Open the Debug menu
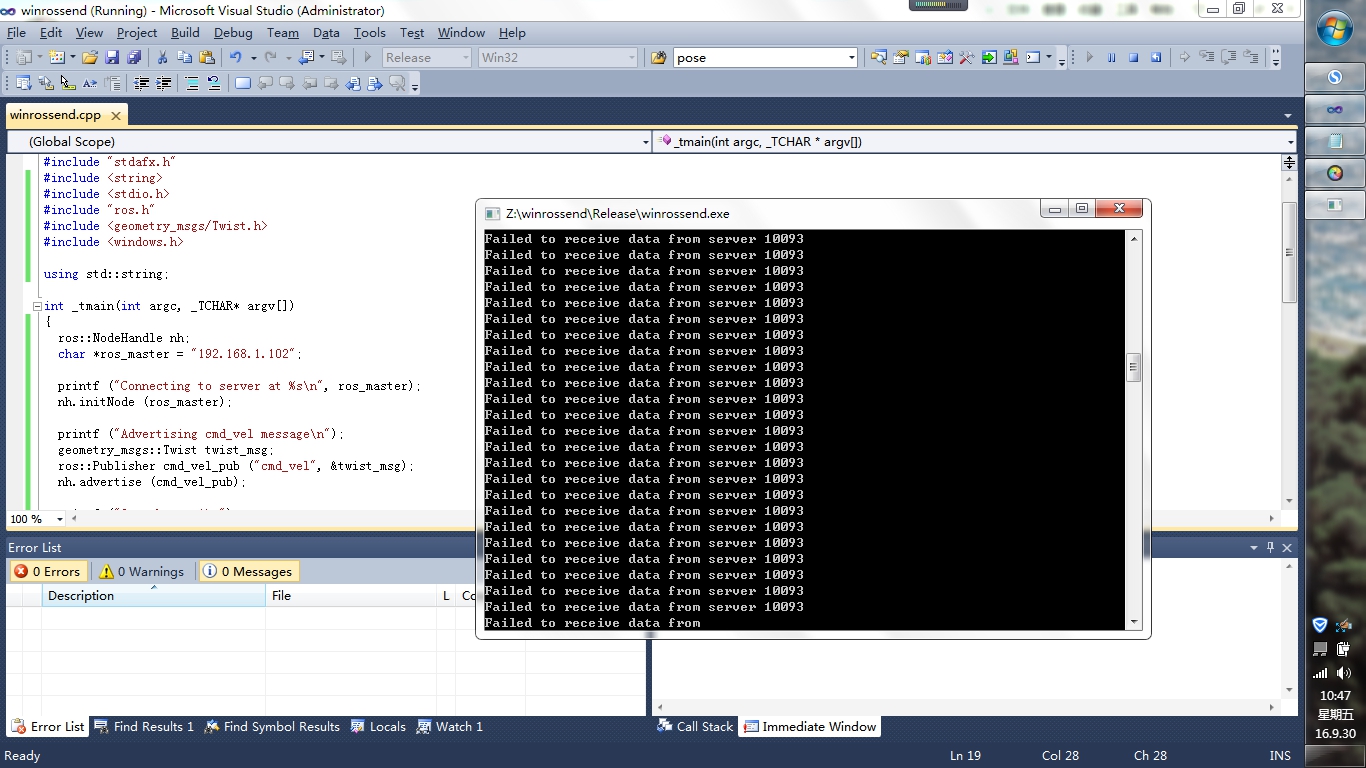 click(x=233, y=33)
